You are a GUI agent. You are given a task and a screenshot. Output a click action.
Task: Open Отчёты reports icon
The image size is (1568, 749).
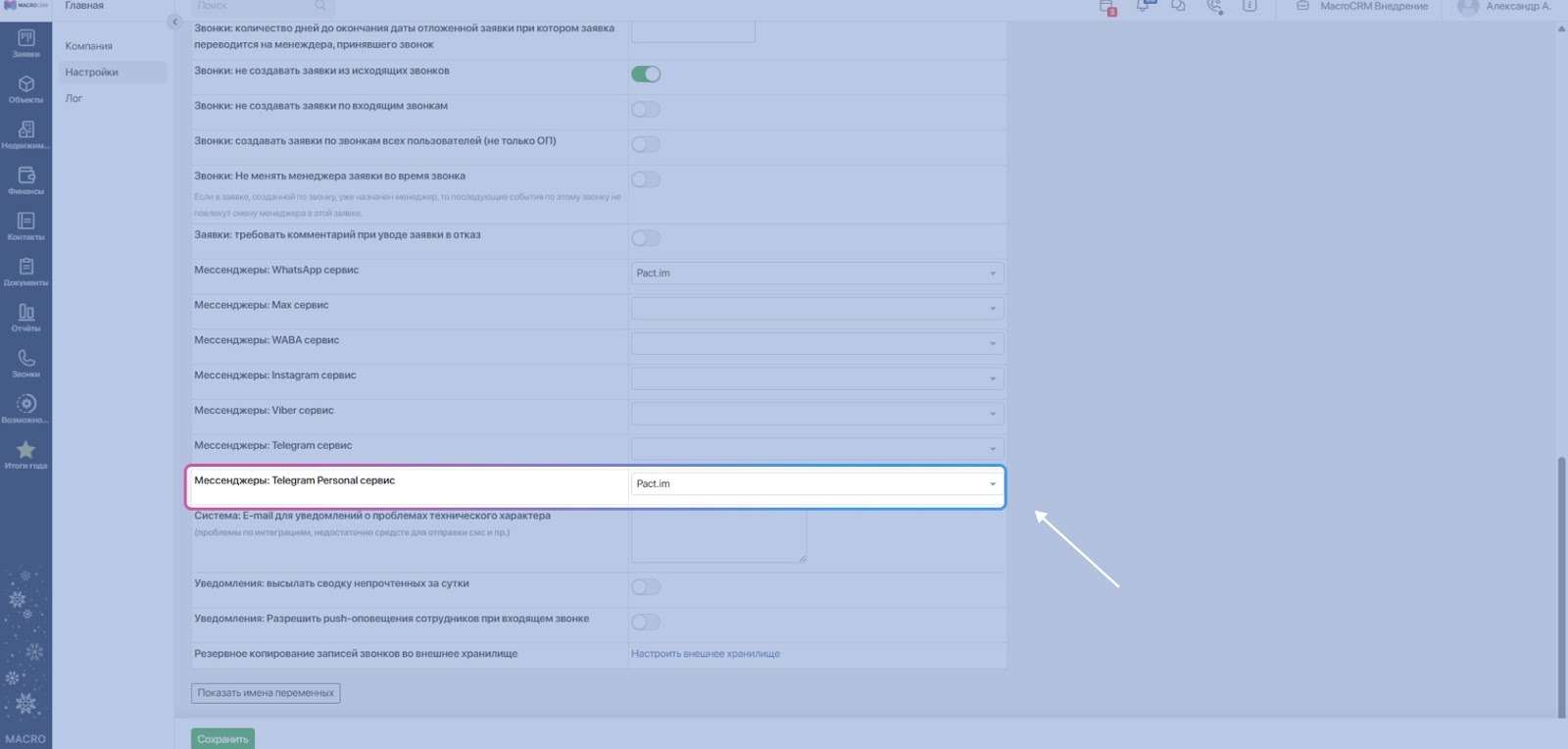[25, 318]
